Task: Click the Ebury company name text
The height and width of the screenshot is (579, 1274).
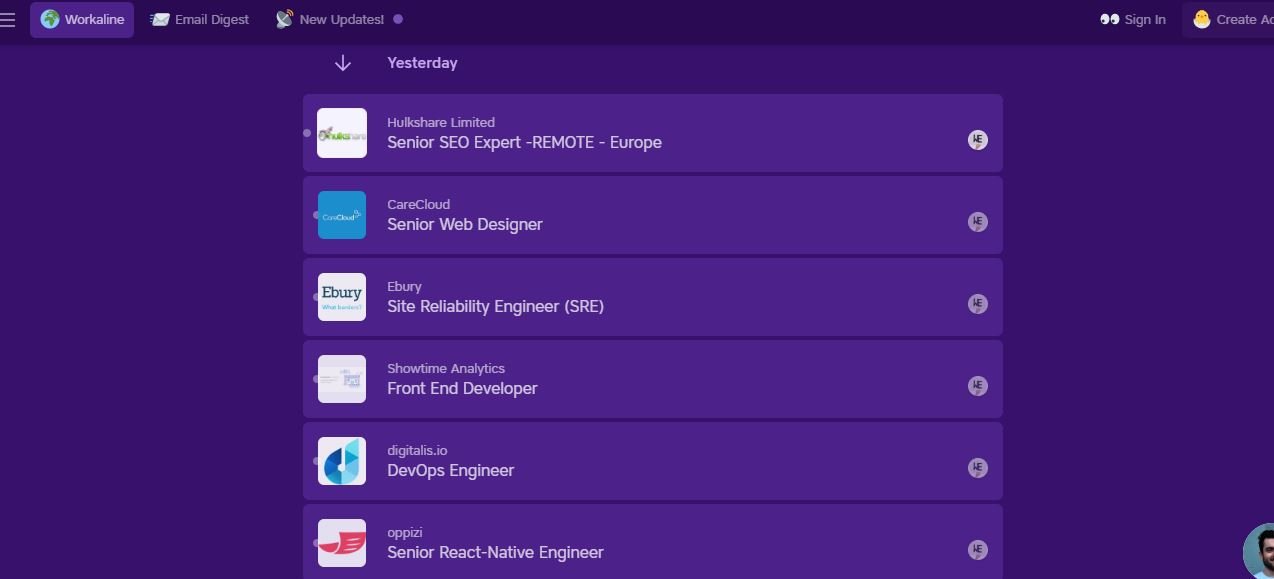Action: pos(404,286)
